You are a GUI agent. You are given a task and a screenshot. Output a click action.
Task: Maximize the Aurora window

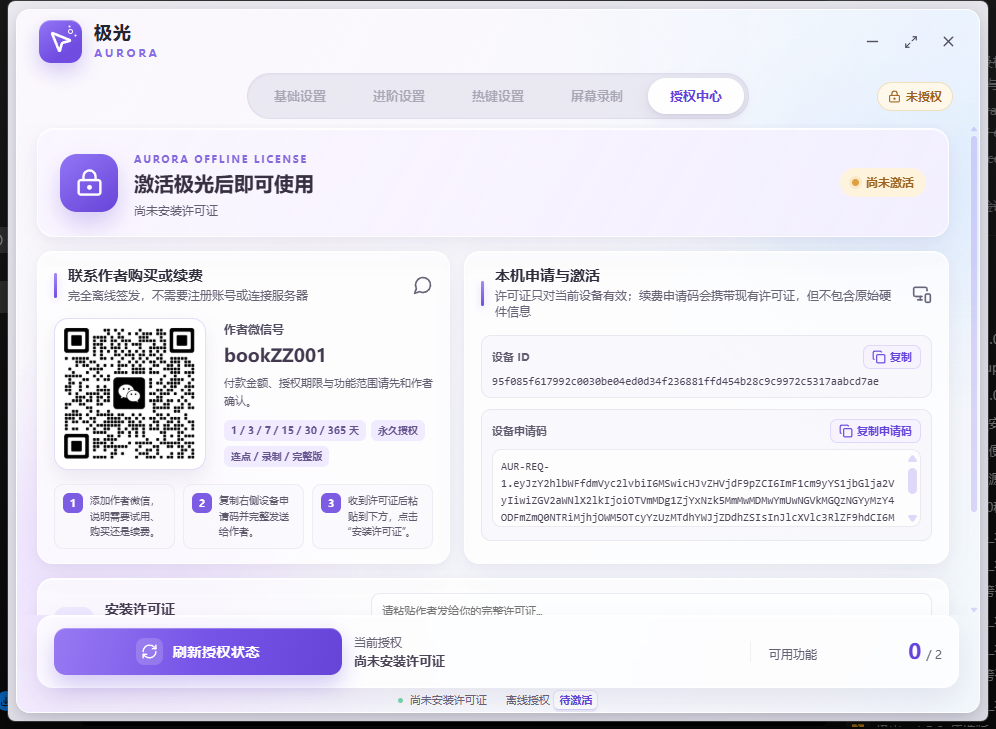[x=911, y=42]
